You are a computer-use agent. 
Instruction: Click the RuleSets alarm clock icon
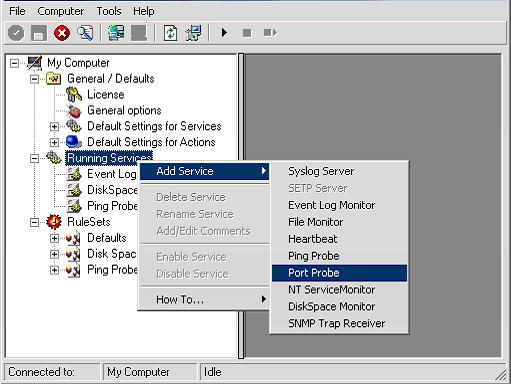coord(54,222)
